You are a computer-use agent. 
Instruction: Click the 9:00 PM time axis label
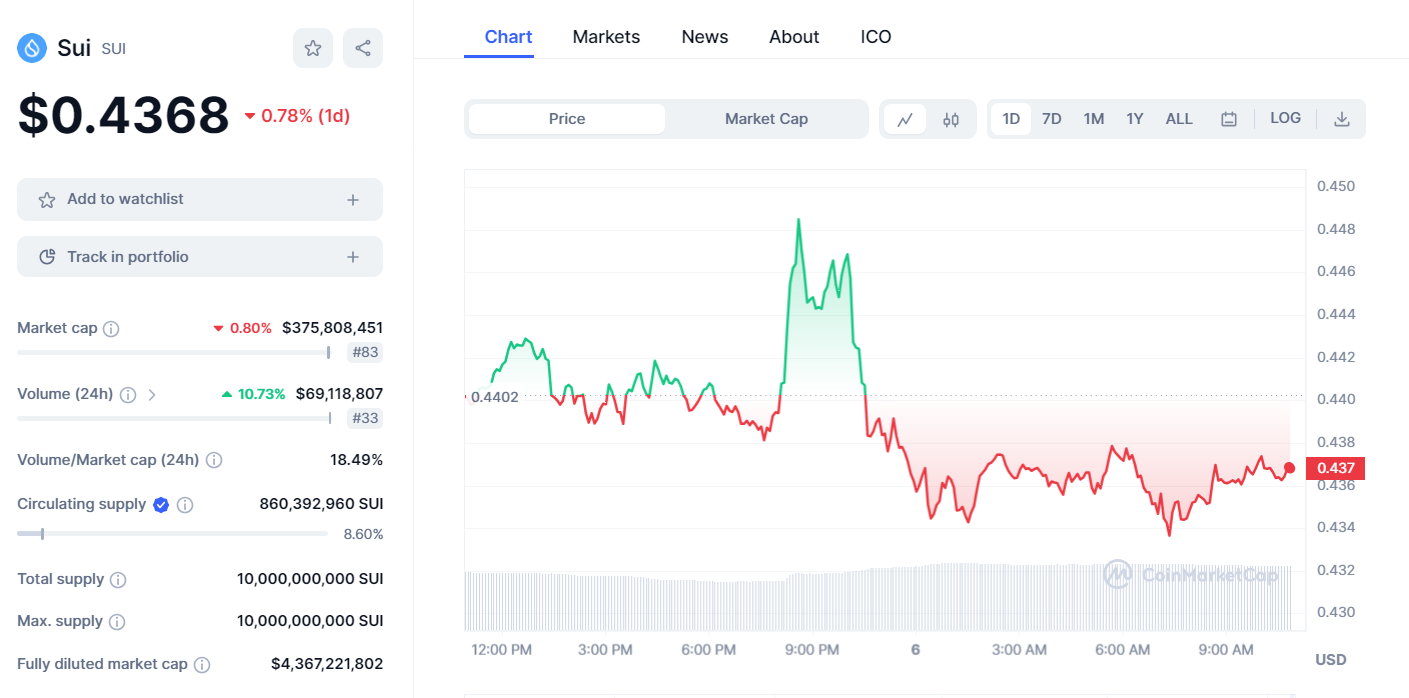point(812,650)
